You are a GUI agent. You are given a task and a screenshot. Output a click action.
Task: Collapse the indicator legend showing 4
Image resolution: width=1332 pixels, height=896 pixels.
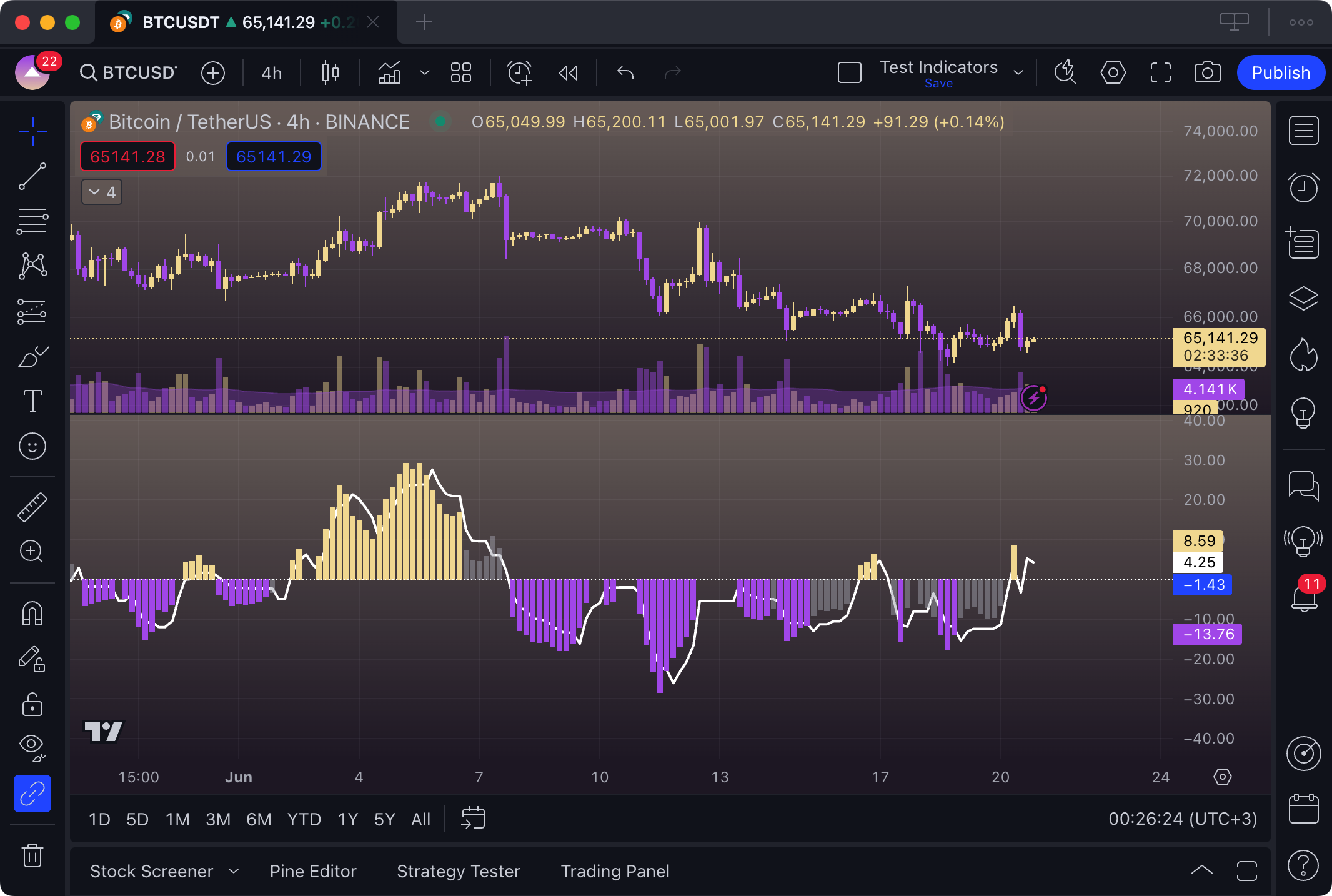(102, 192)
